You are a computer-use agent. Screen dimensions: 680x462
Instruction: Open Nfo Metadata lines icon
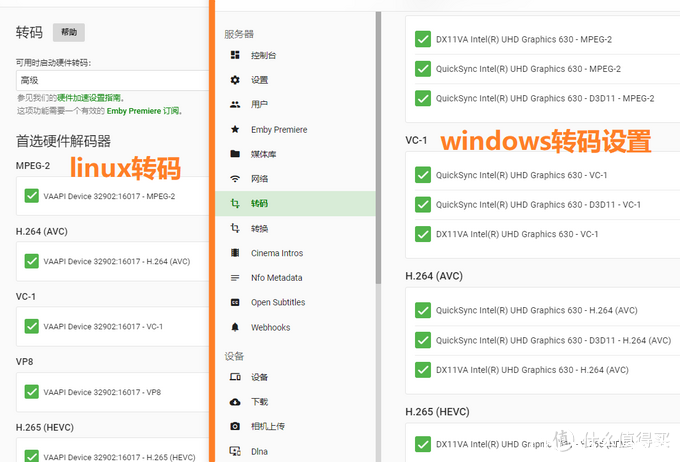(x=235, y=278)
